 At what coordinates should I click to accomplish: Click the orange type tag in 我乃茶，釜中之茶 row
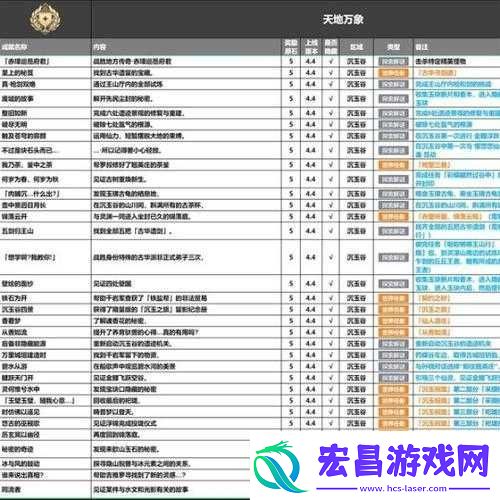tap(393, 165)
